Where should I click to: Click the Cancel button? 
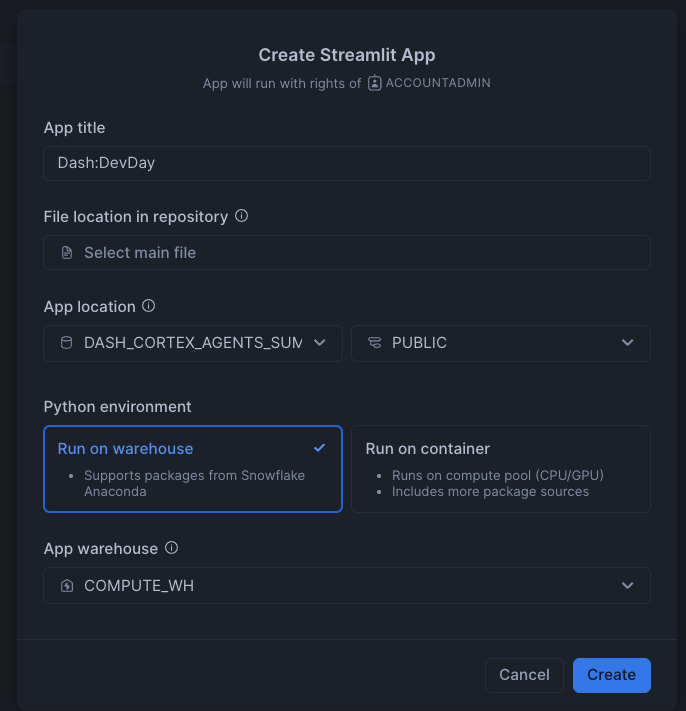point(524,675)
